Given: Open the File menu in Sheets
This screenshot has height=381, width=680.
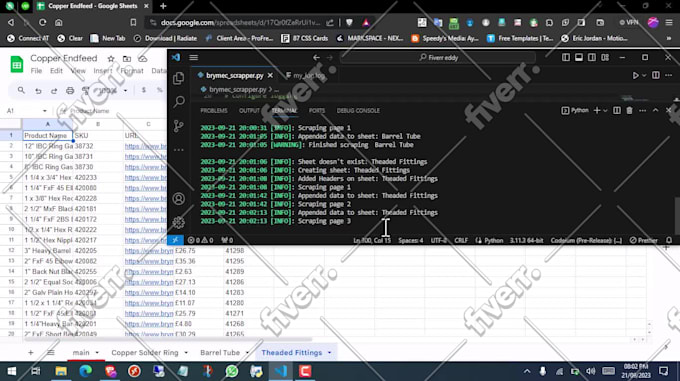Looking at the screenshot, I should pyautogui.click(x=36, y=71).
